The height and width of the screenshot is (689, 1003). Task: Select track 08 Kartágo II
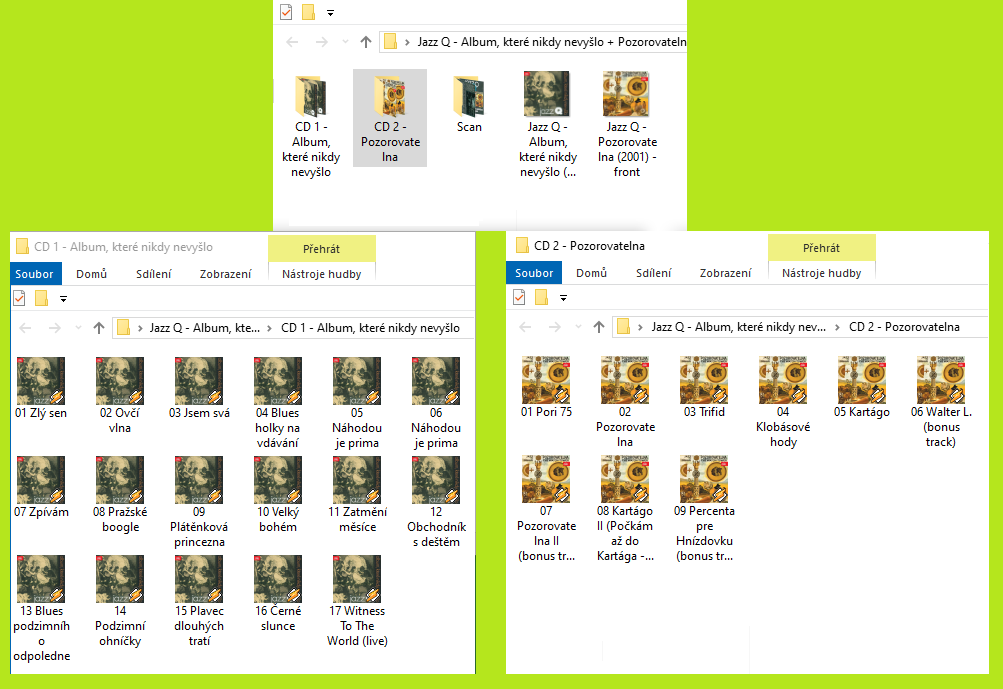[625, 509]
